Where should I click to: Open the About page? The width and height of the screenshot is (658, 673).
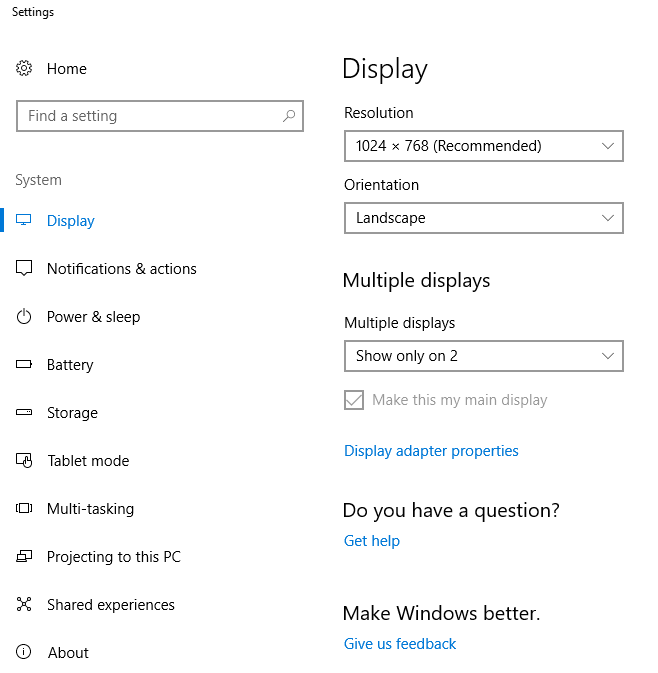pyautogui.click(x=68, y=653)
